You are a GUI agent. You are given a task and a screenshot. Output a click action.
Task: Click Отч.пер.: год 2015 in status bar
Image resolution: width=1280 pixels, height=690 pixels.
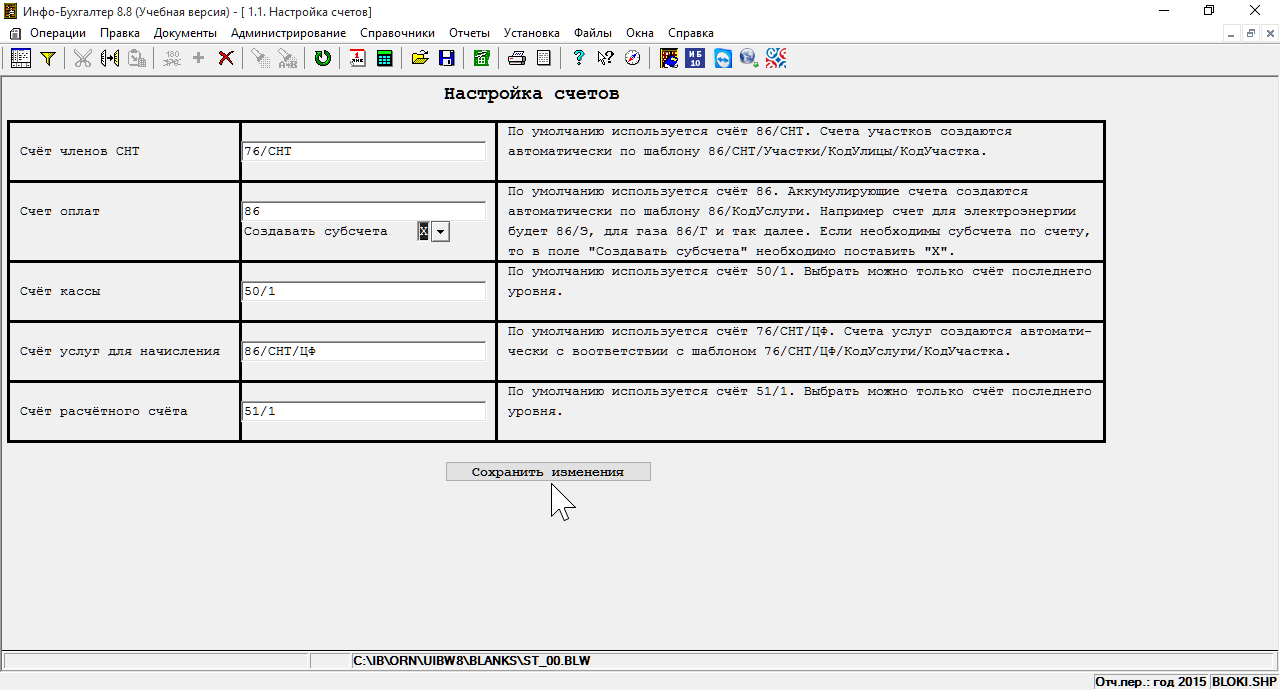(1151, 681)
